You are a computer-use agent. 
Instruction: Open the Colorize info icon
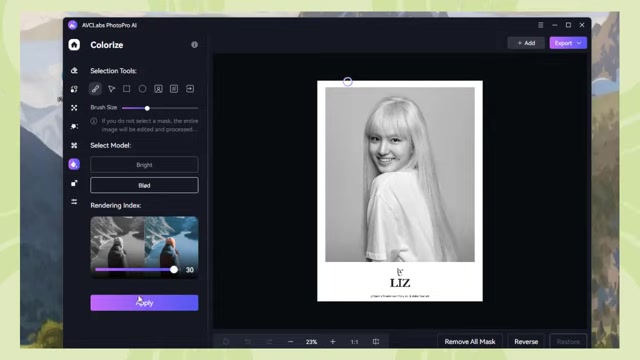[194, 44]
